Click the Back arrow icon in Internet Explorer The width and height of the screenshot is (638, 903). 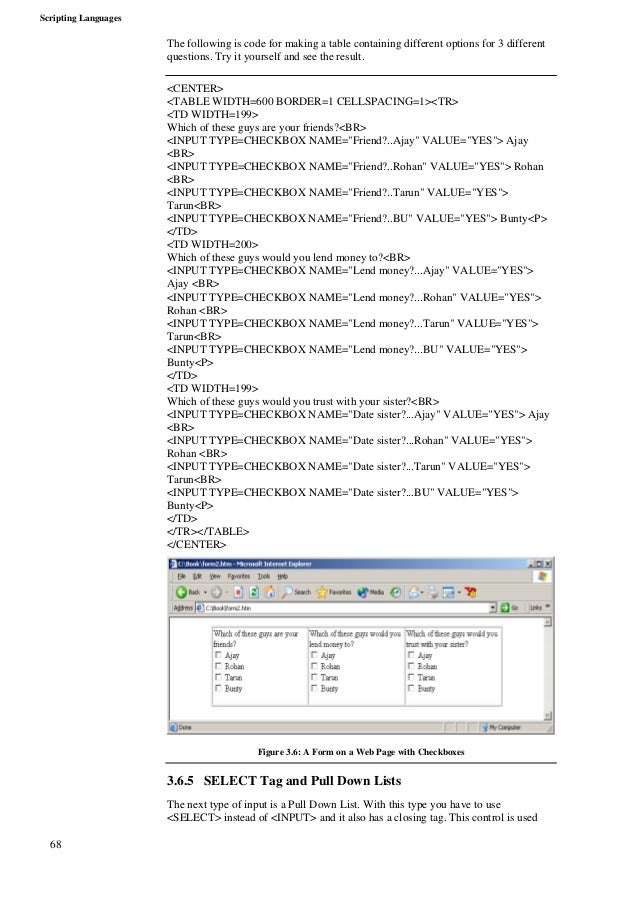click(181, 592)
